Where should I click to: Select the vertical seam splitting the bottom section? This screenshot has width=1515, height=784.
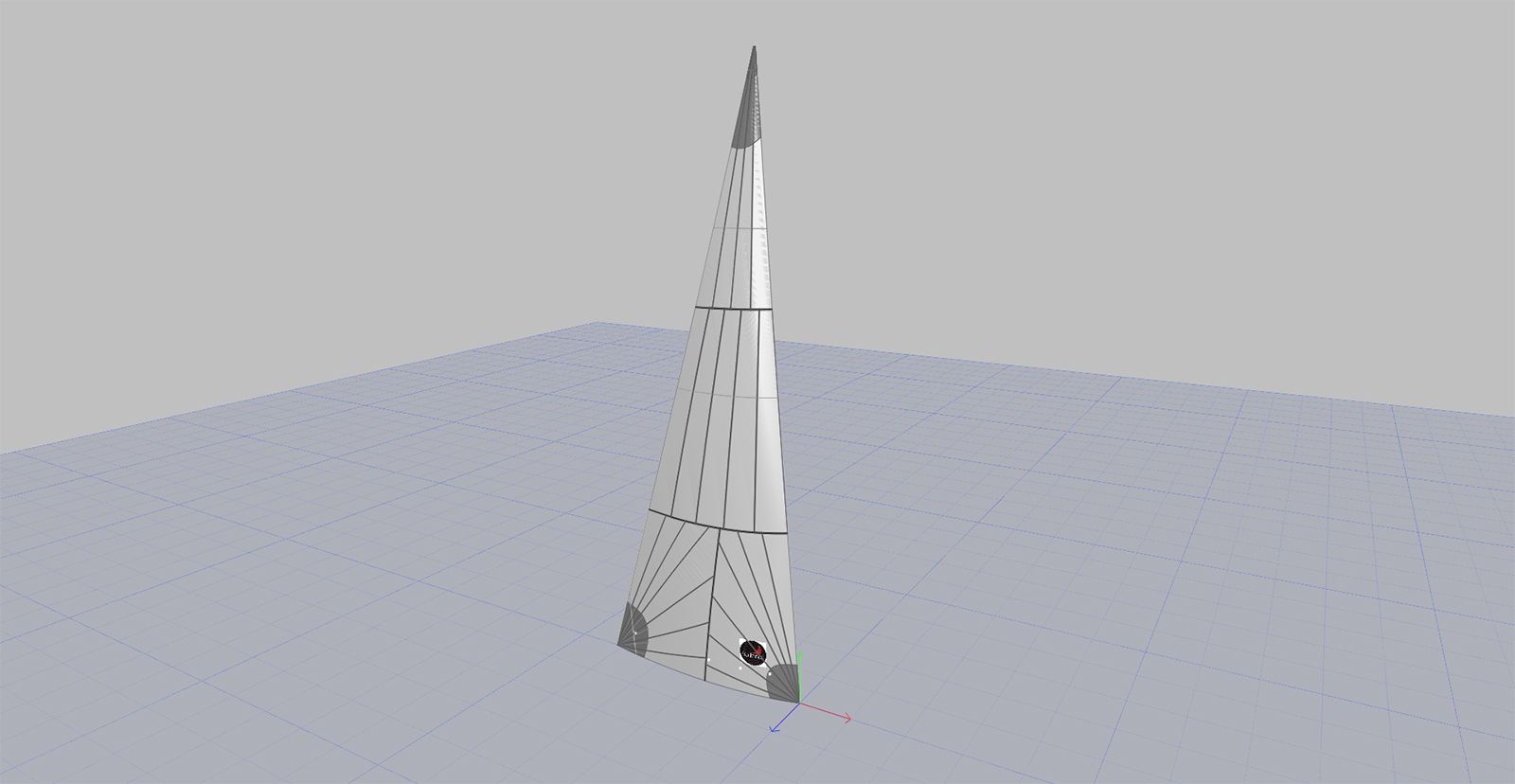coord(712,606)
